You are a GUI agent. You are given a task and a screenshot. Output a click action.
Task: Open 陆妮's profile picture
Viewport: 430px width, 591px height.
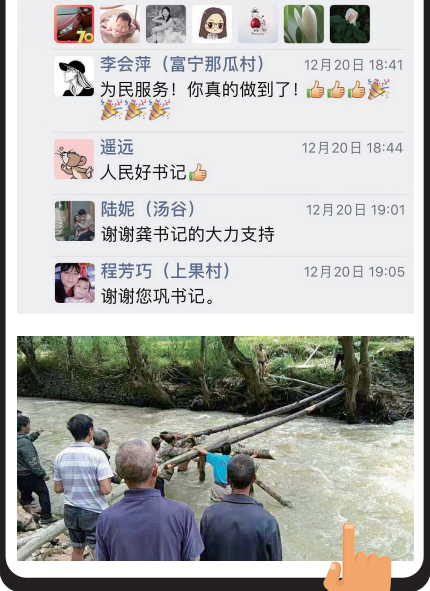click(75, 221)
